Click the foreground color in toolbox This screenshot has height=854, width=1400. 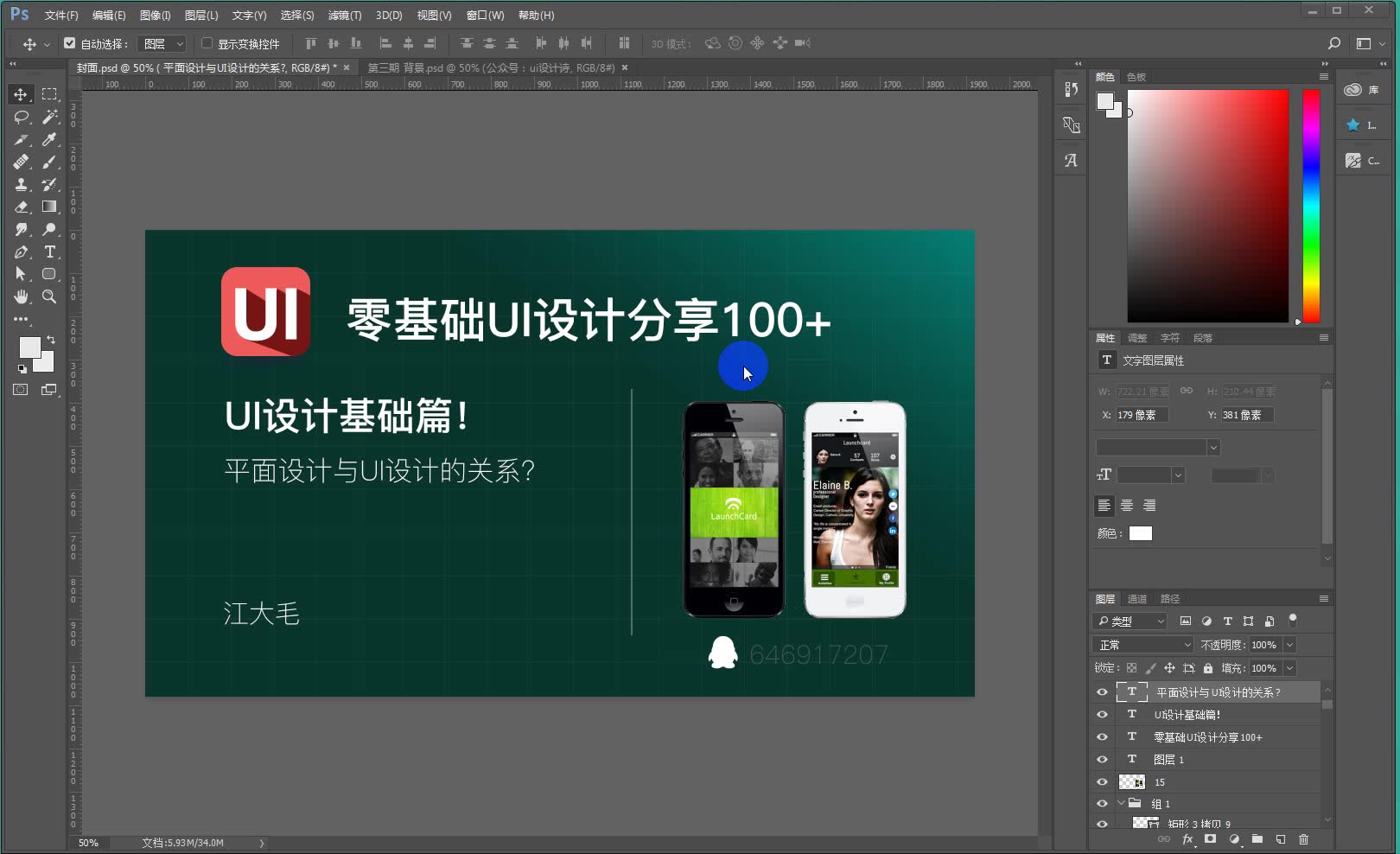(29, 347)
